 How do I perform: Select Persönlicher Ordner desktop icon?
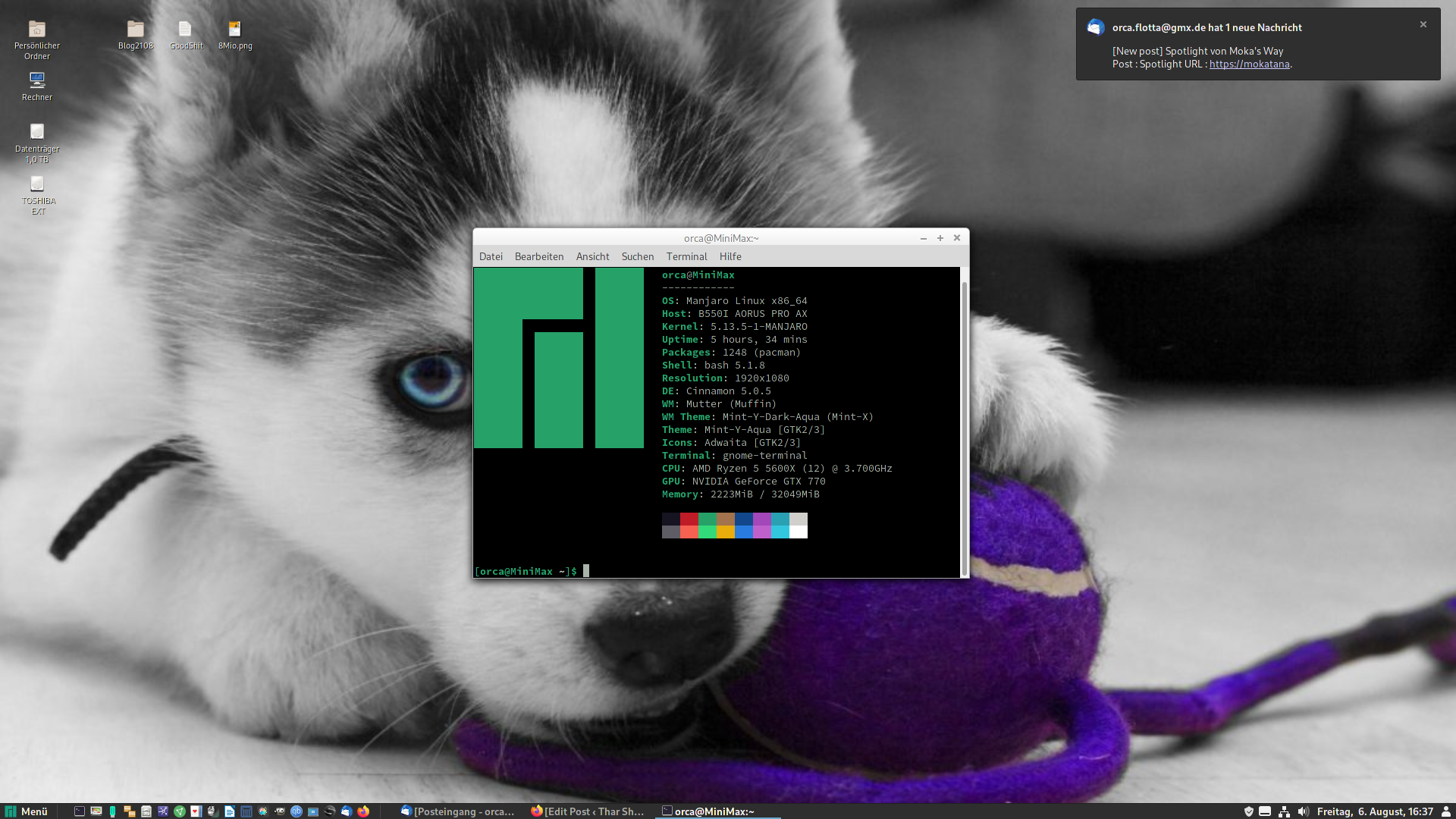[37, 39]
